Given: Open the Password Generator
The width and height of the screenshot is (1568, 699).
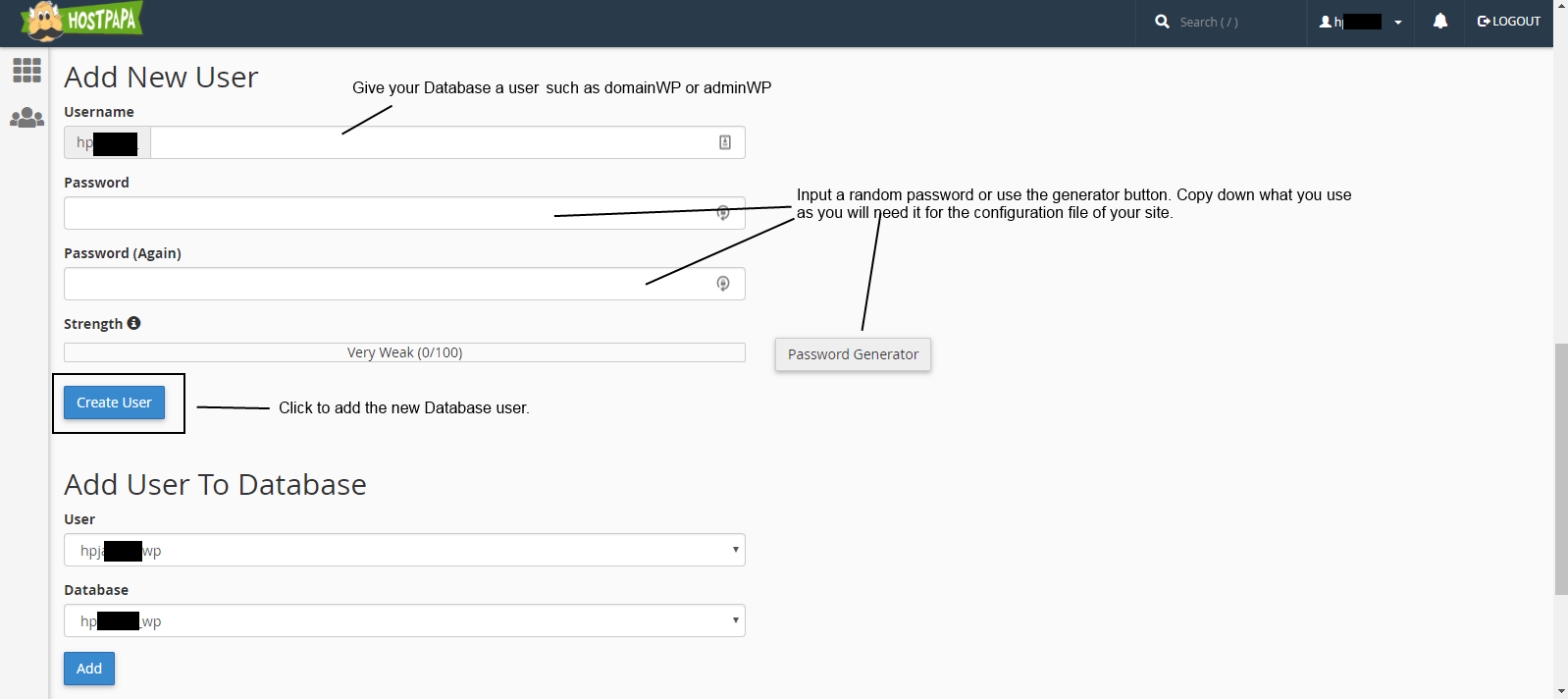Looking at the screenshot, I should (x=853, y=354).
